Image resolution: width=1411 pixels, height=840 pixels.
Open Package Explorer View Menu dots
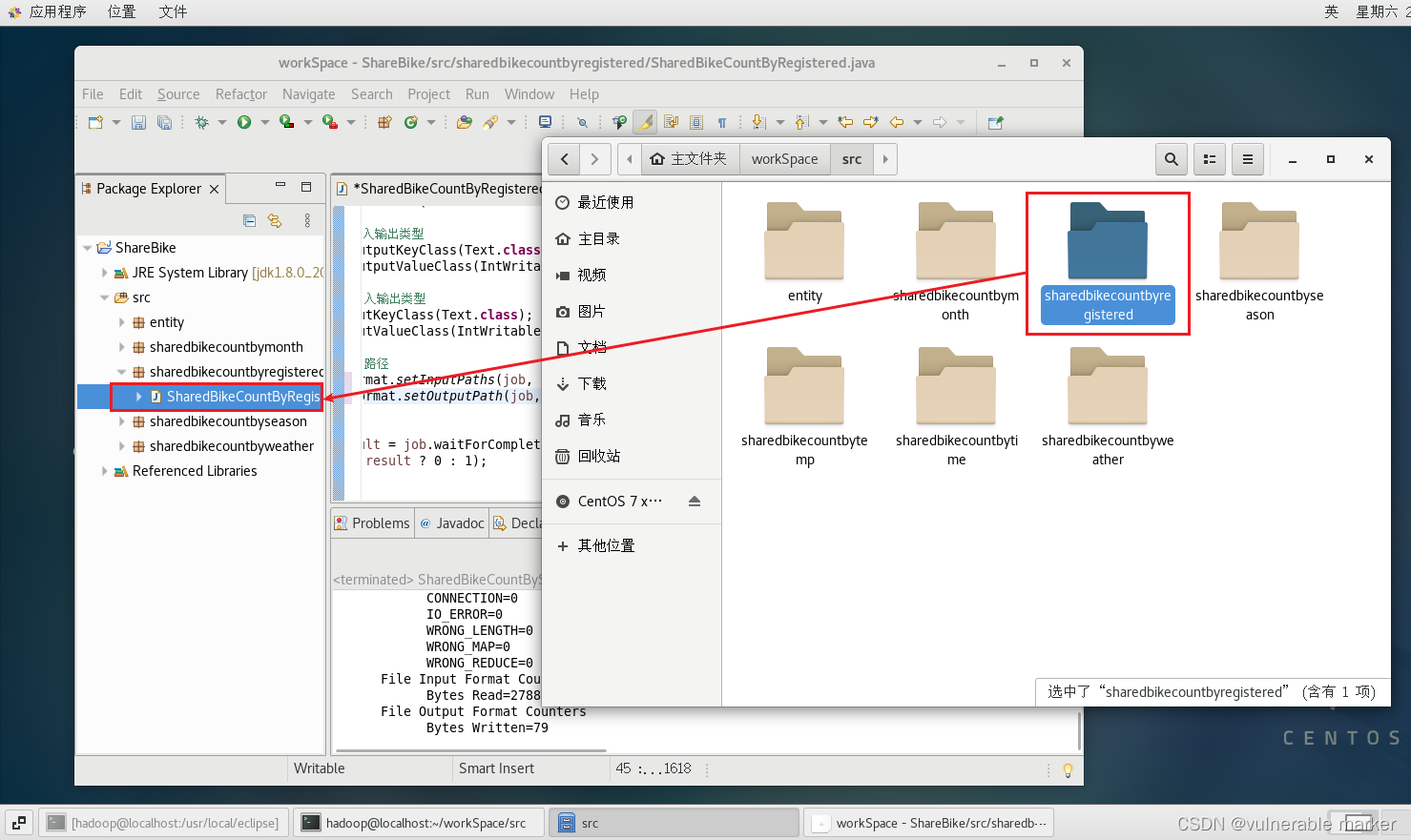(x=307, y=220)
